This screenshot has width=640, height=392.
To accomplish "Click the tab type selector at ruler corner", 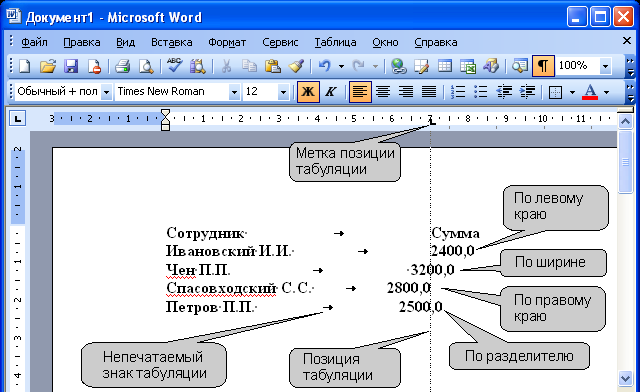I will 18,119.
